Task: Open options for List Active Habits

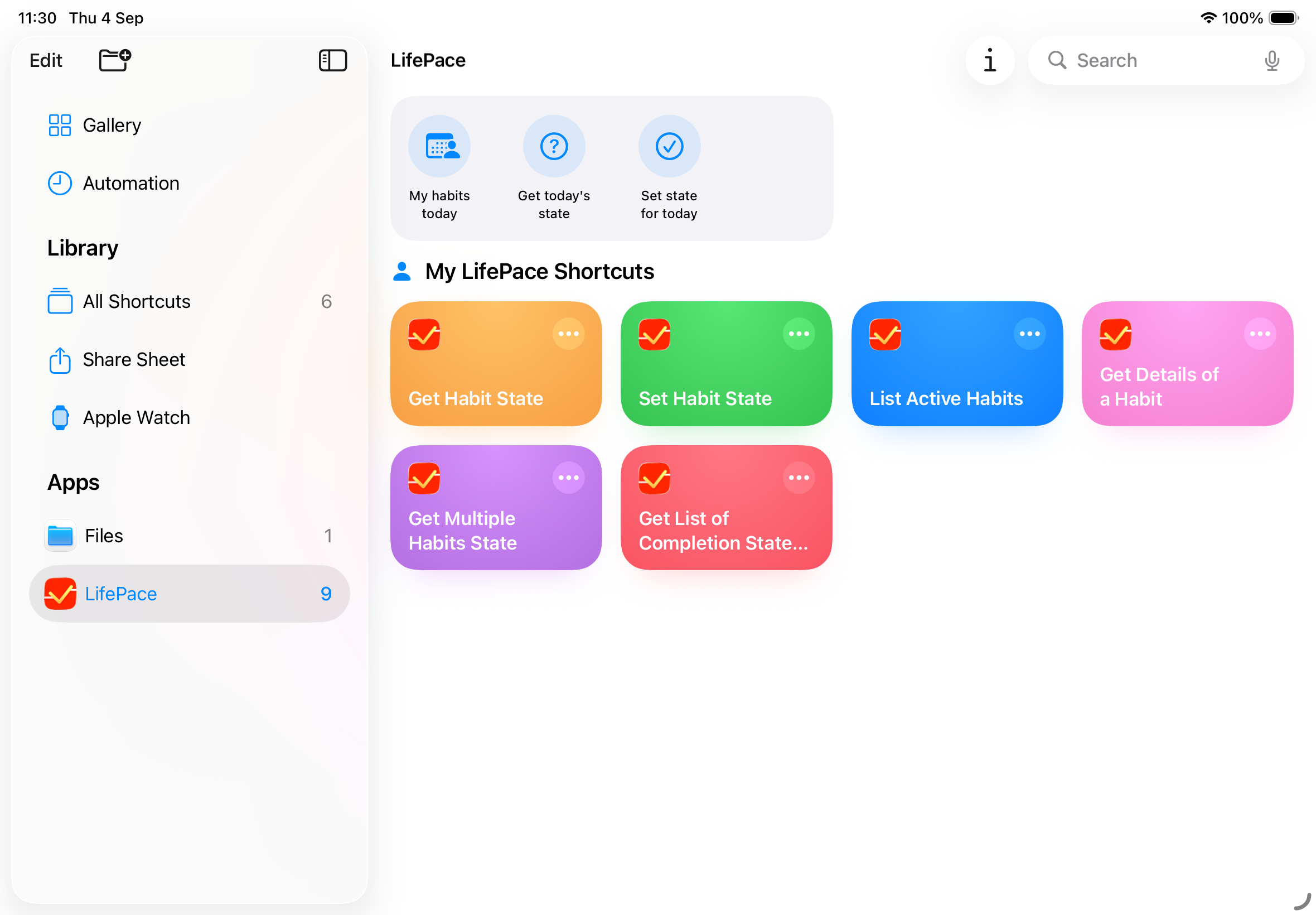Action: coord(1029,334)
